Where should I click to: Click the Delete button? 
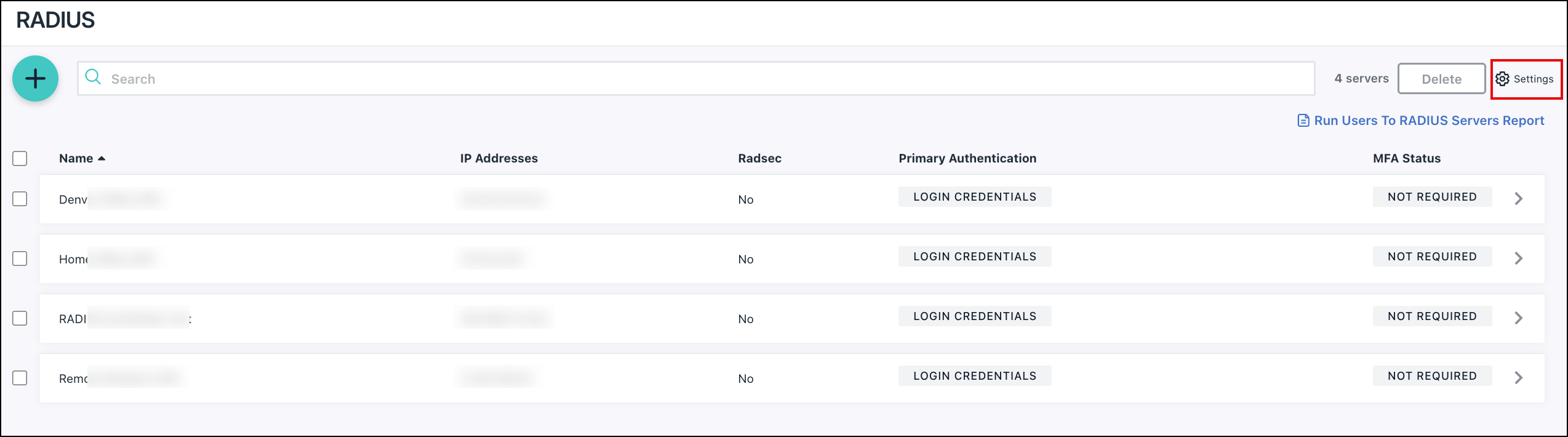(x=1441, y=79)
